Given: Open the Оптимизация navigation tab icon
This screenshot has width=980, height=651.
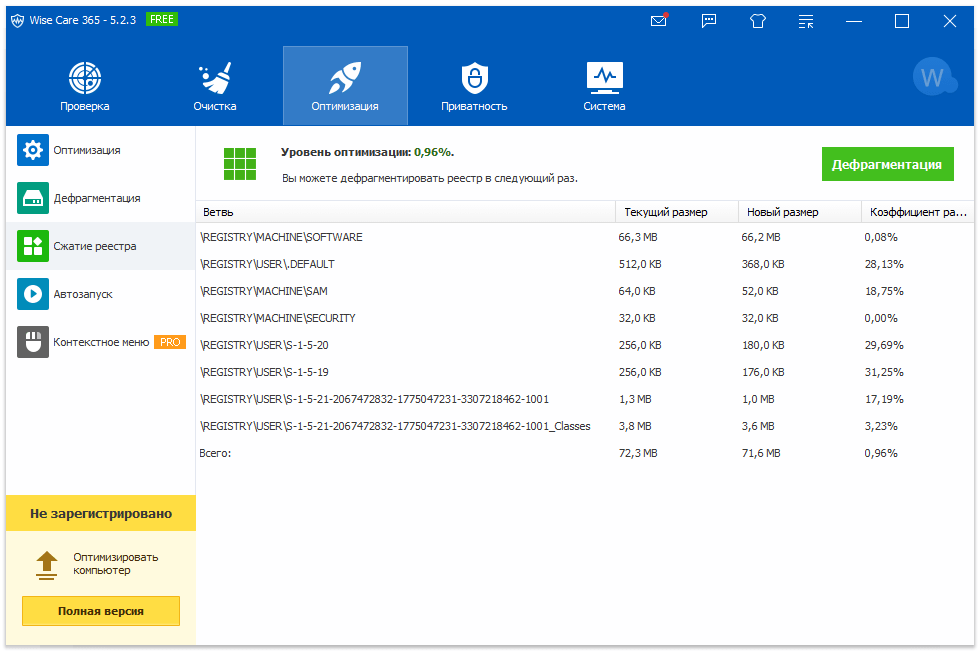Looking at the screenshot, I should pos(345,72).
